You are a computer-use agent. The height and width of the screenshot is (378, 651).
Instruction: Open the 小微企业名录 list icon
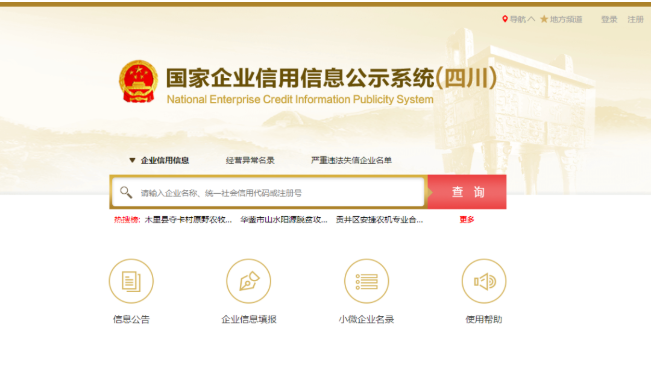(366, 281)
